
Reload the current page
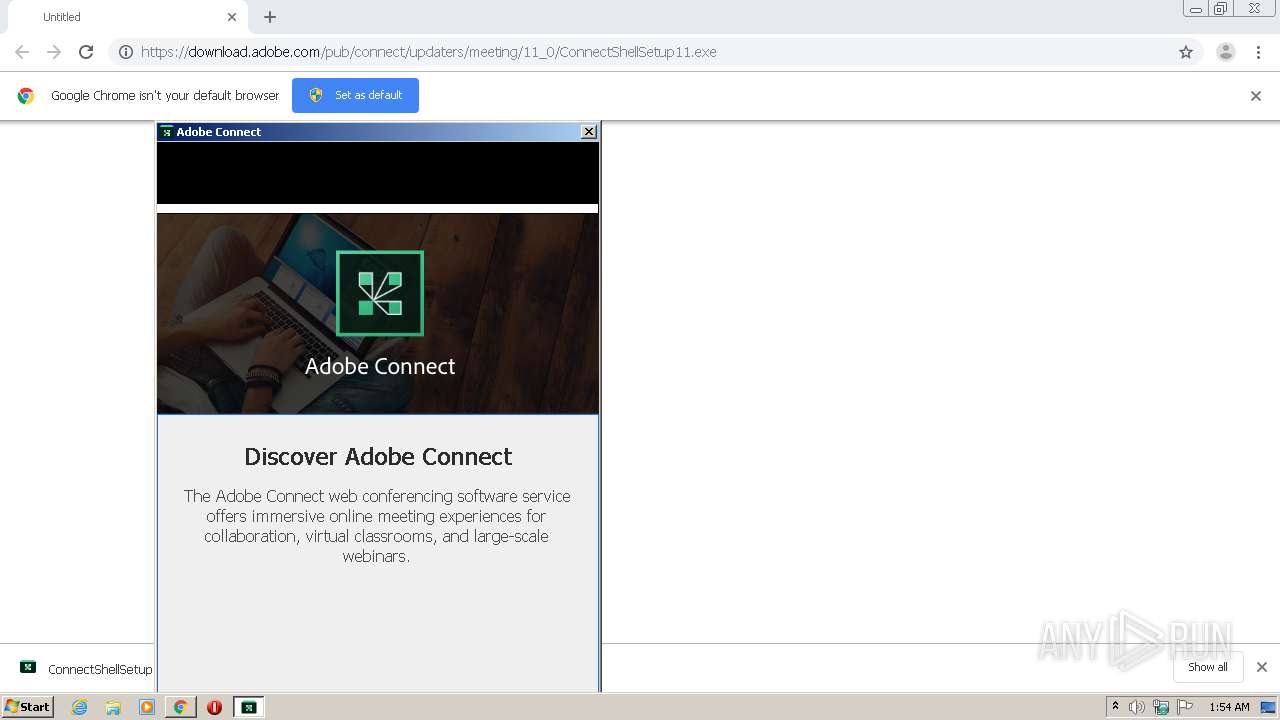(x=86, y=52)
